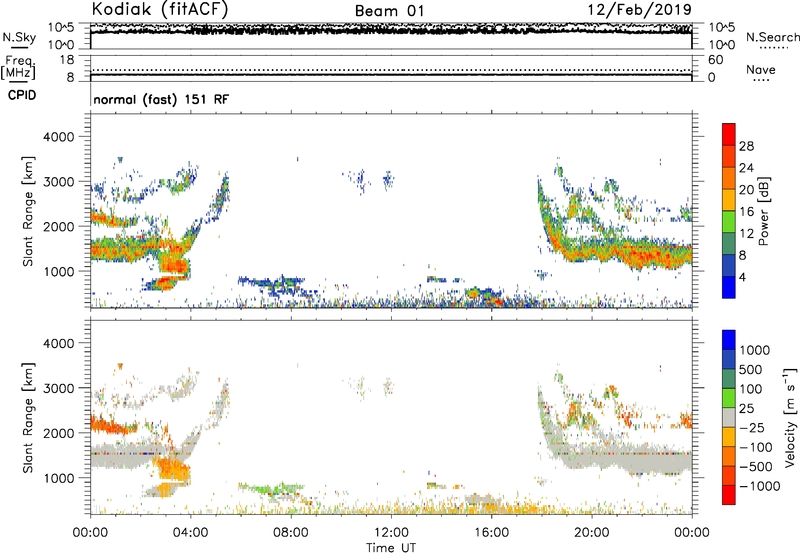The image size is (800, 554).
Task: Click the 'Time UT' axis title
Action: point(391,548)
